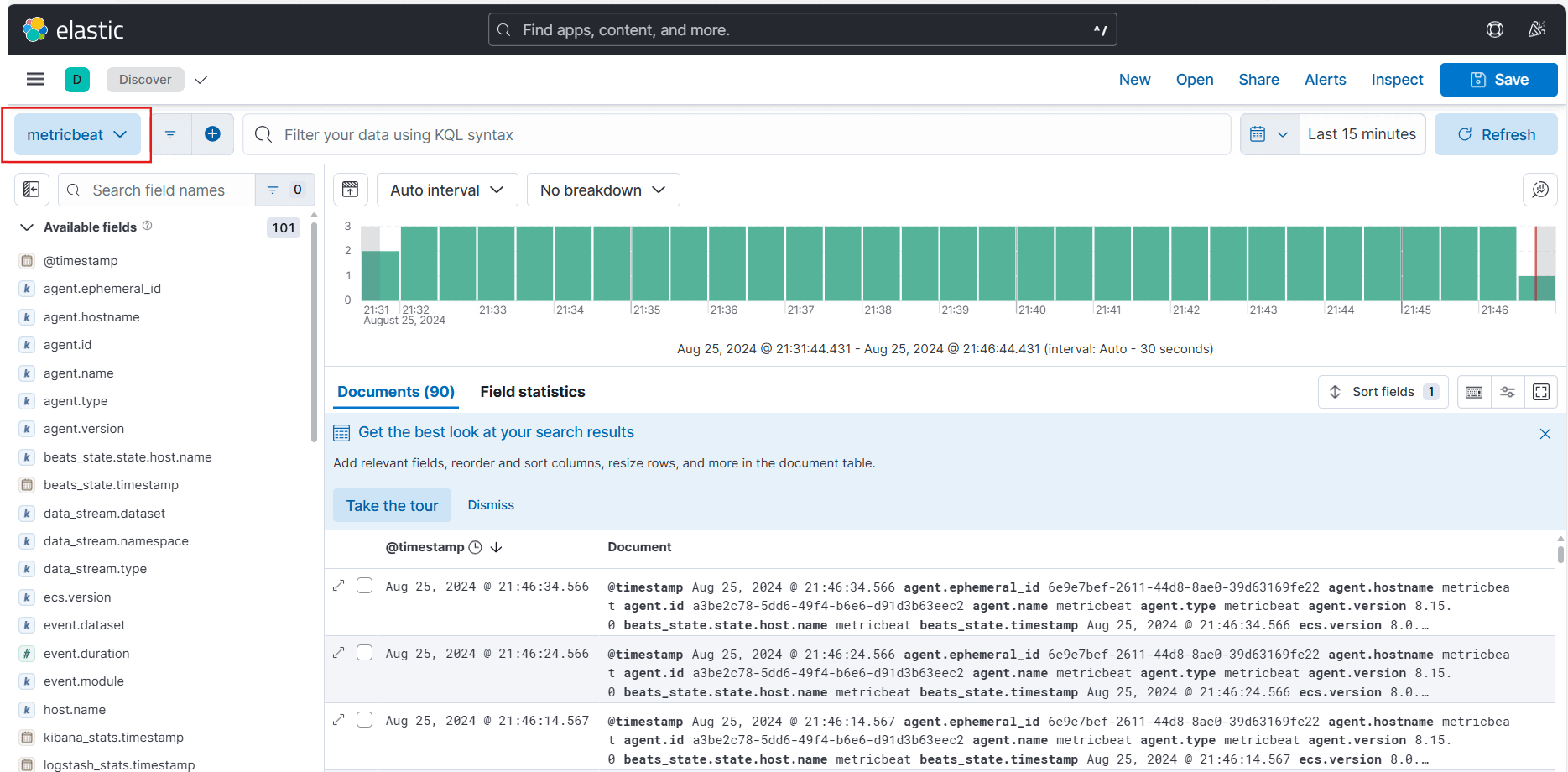The image size is (1568, 772).
Task: Enter fullscreen mode via the frame icon
Action: [1541, 391]
